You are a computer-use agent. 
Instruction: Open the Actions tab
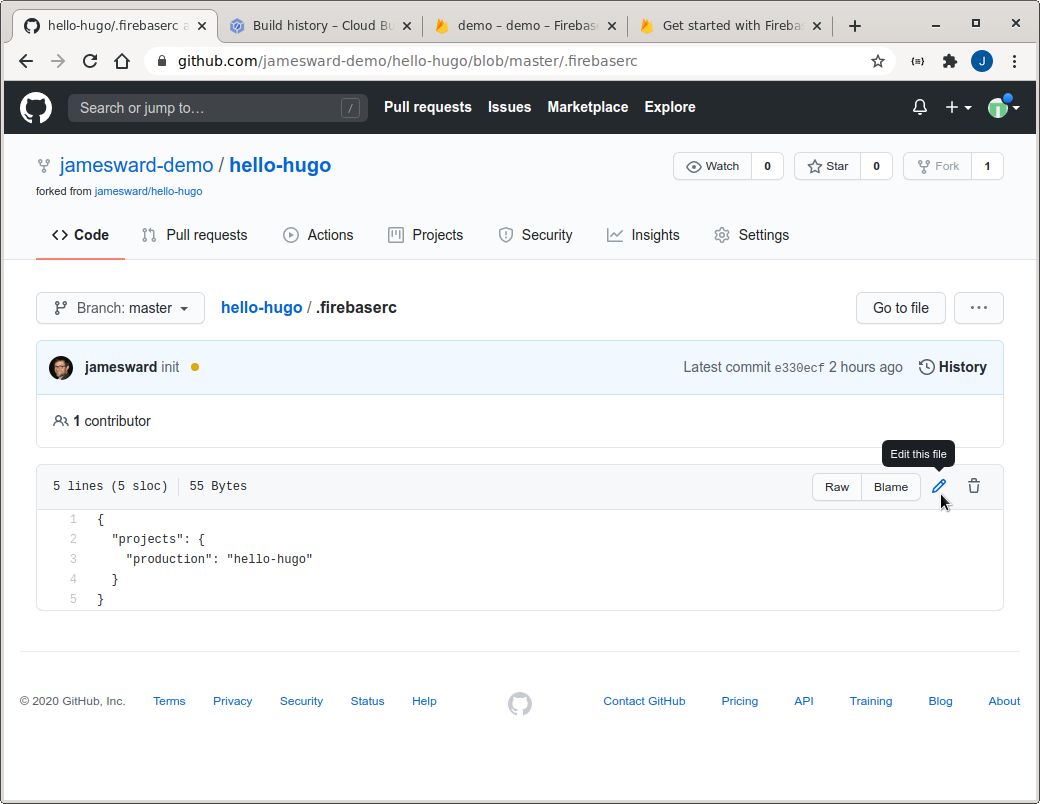click(318, 235)
